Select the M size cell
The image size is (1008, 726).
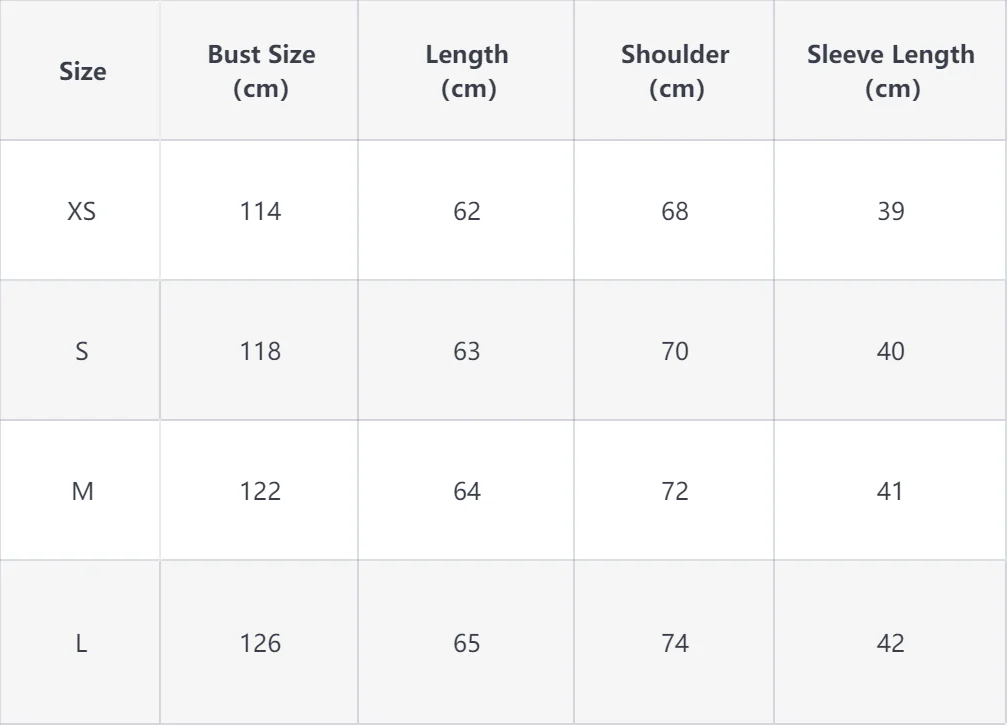[x=82, y=491]
